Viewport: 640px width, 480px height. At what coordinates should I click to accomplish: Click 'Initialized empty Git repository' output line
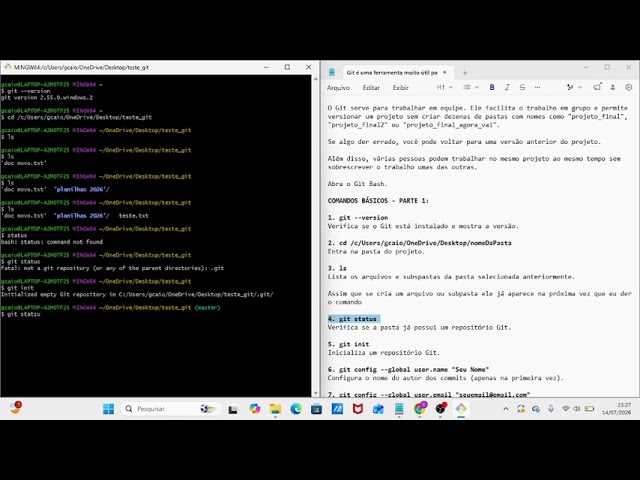137,294
